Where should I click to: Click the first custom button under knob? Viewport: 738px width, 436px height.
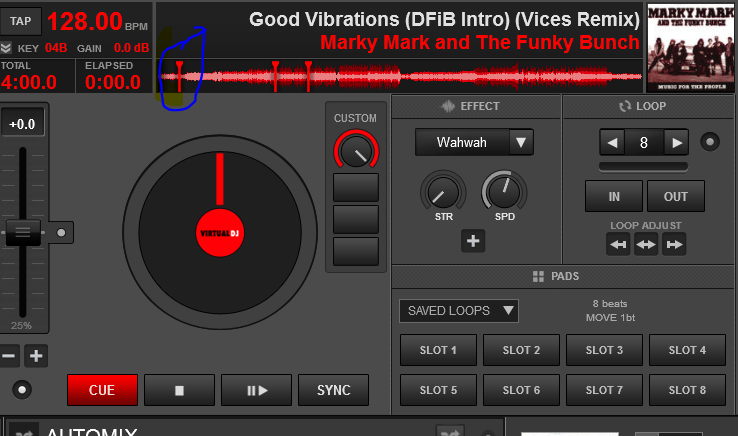(x=356, y=187)
